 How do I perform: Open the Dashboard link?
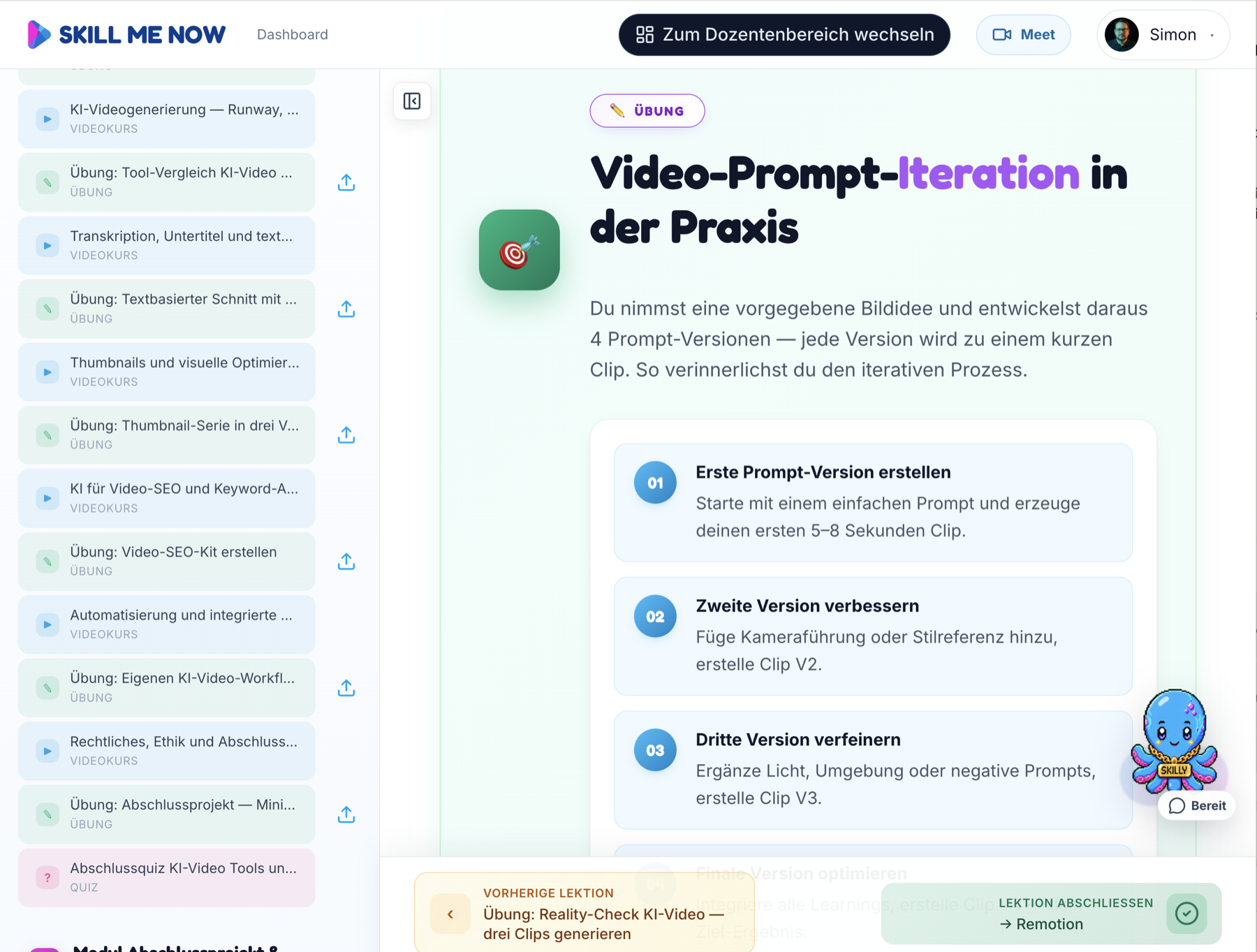pos(292,34)
